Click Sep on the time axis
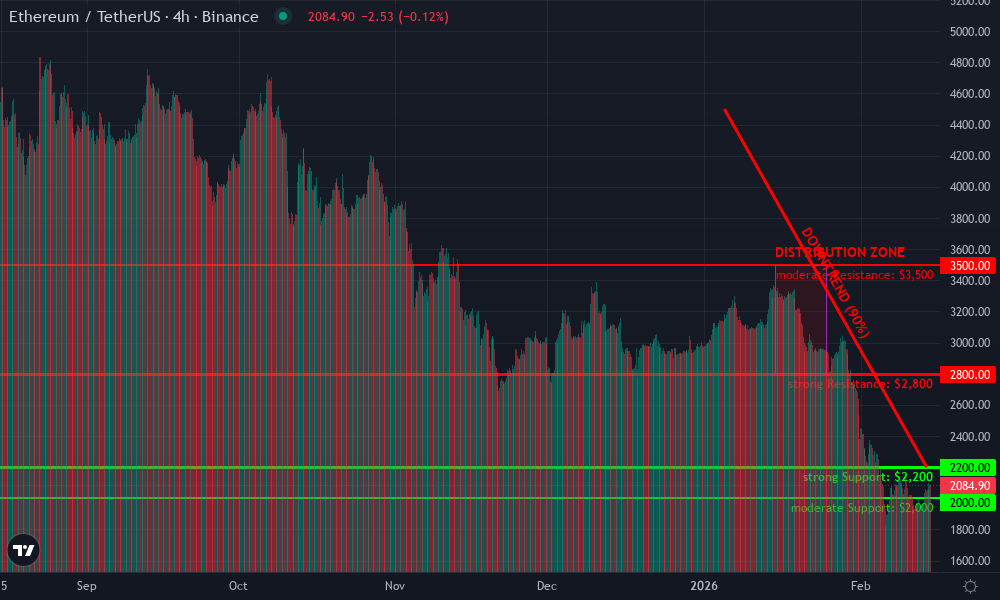The width and height of the screenshot is (1000, 600). (87, 587)
